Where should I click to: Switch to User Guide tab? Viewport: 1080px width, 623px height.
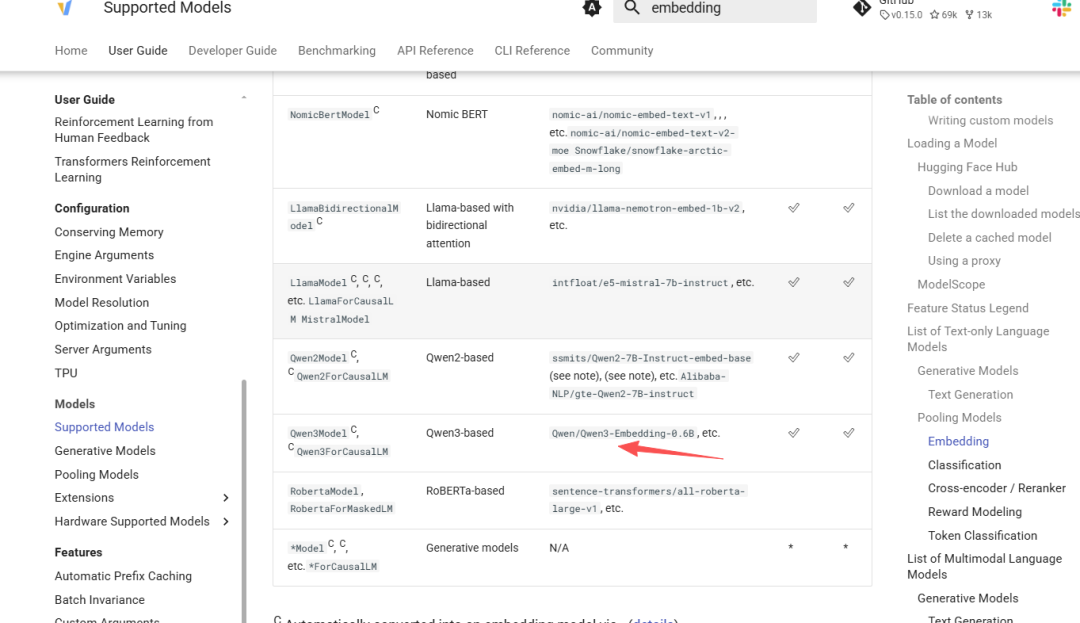(138, 50)
